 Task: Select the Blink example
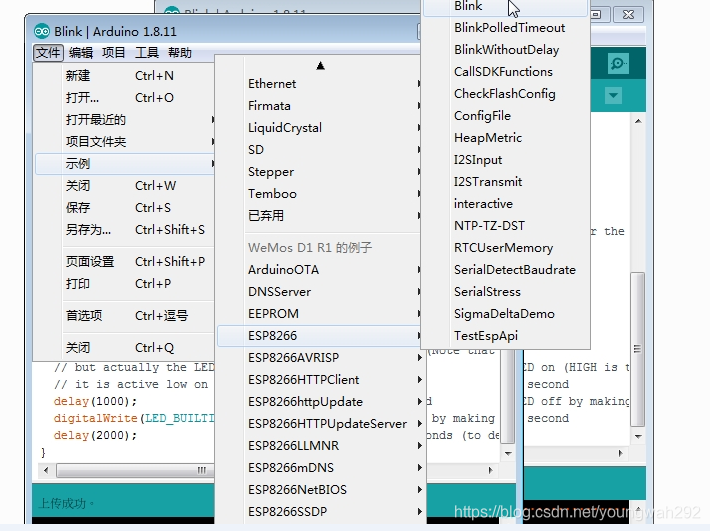[506, 6]
